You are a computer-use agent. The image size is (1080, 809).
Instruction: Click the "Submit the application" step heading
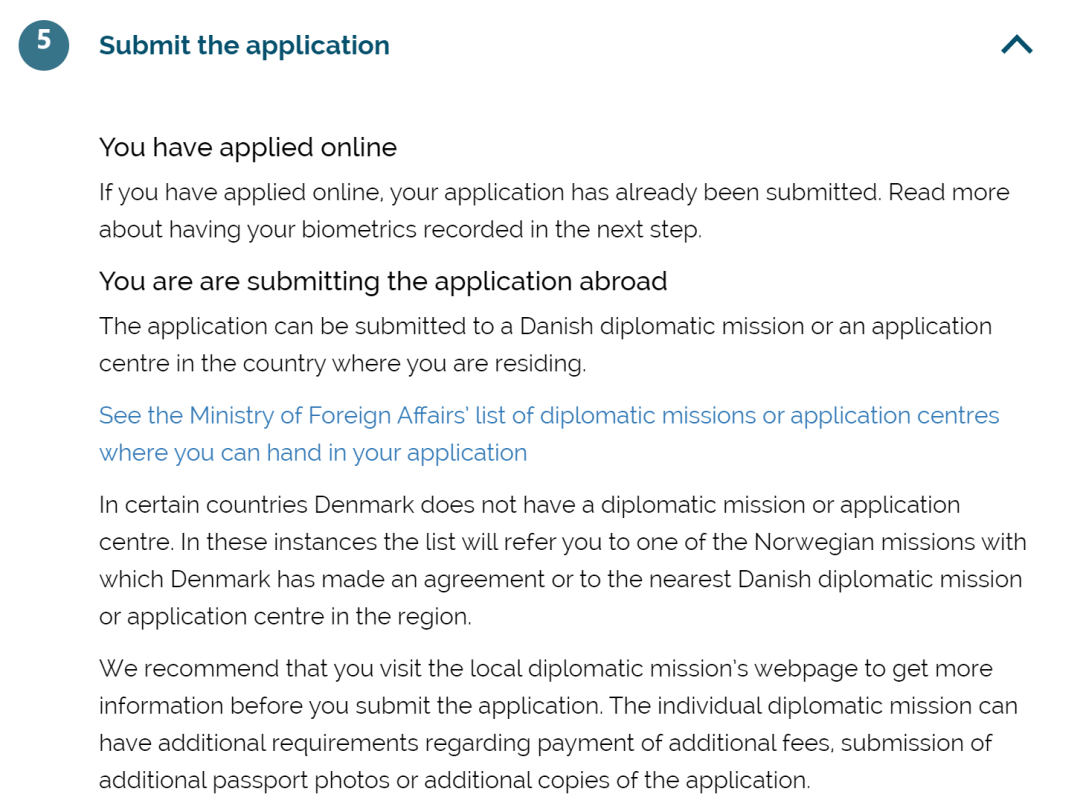pos(244,46)
